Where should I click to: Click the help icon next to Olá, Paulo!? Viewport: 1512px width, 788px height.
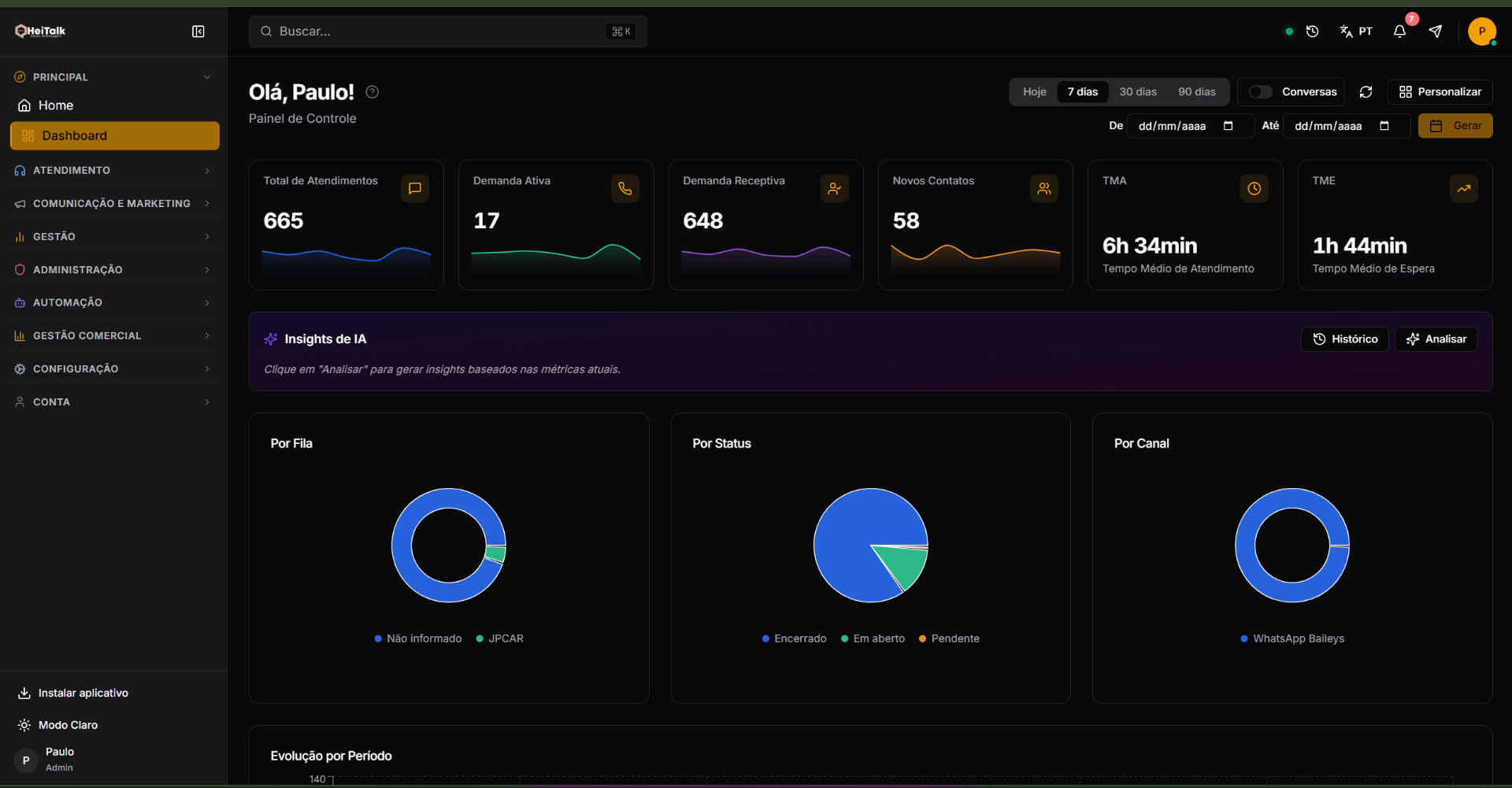(372, 92)
